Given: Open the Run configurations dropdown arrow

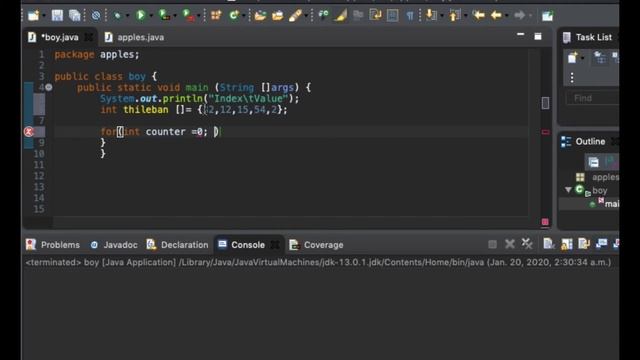Looking at the screenshot, I should pyautogui.click(x=151, y=16).
